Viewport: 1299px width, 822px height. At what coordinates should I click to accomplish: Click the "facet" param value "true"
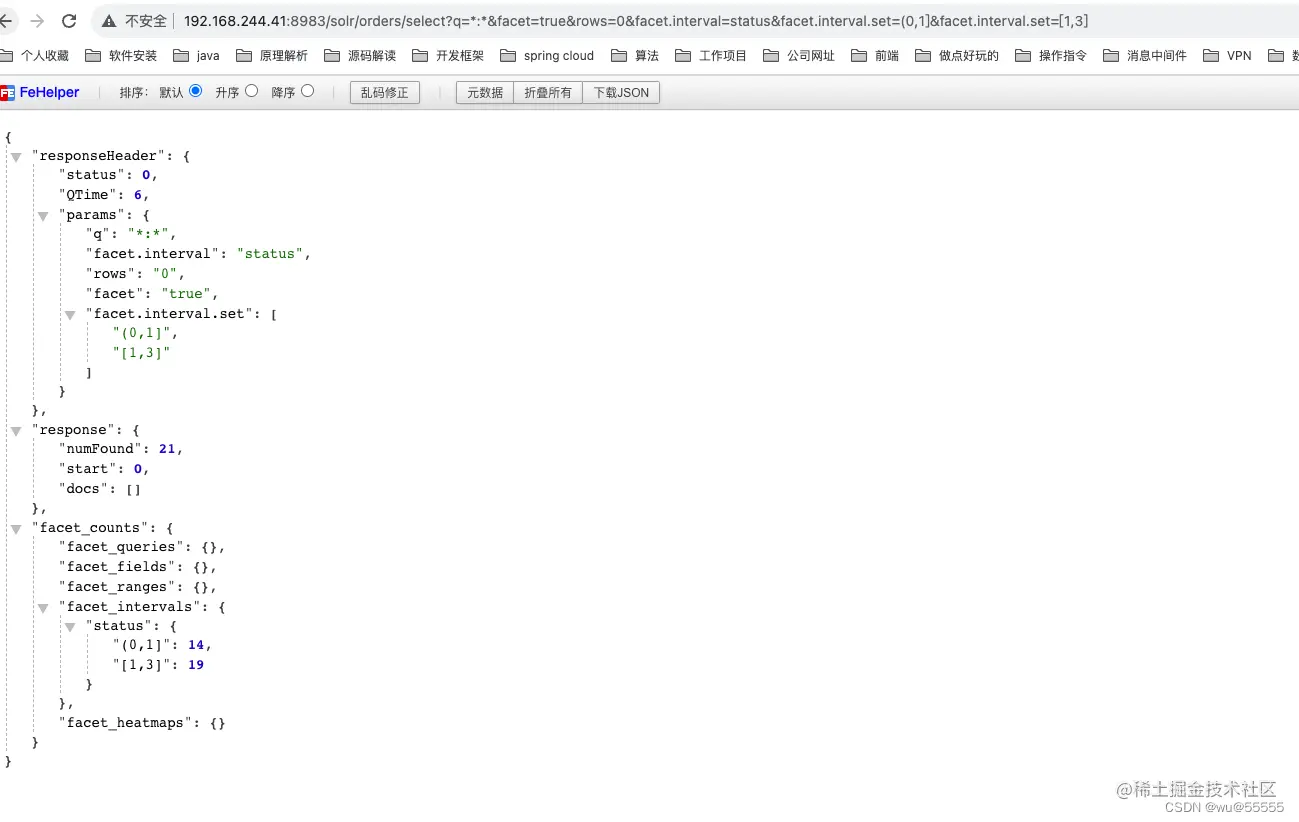coord(186,294)
